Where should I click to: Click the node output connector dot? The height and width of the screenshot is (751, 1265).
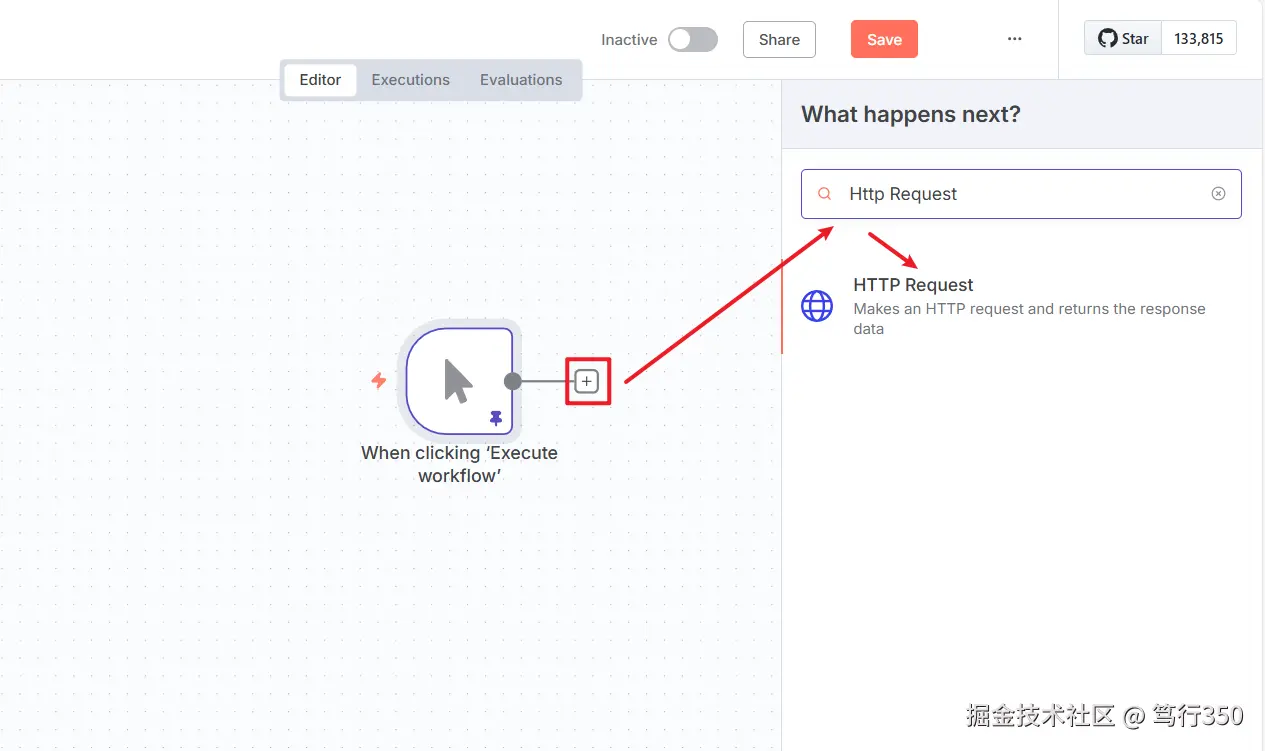(513, 381)
